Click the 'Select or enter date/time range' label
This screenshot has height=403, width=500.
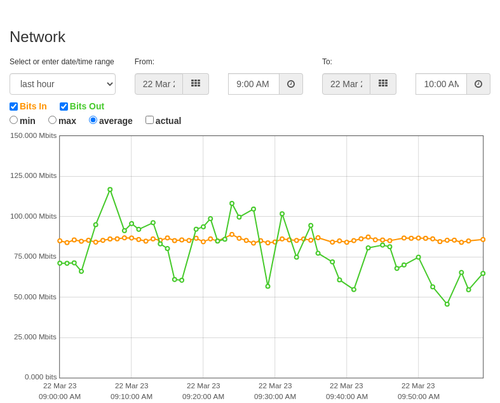62,62
